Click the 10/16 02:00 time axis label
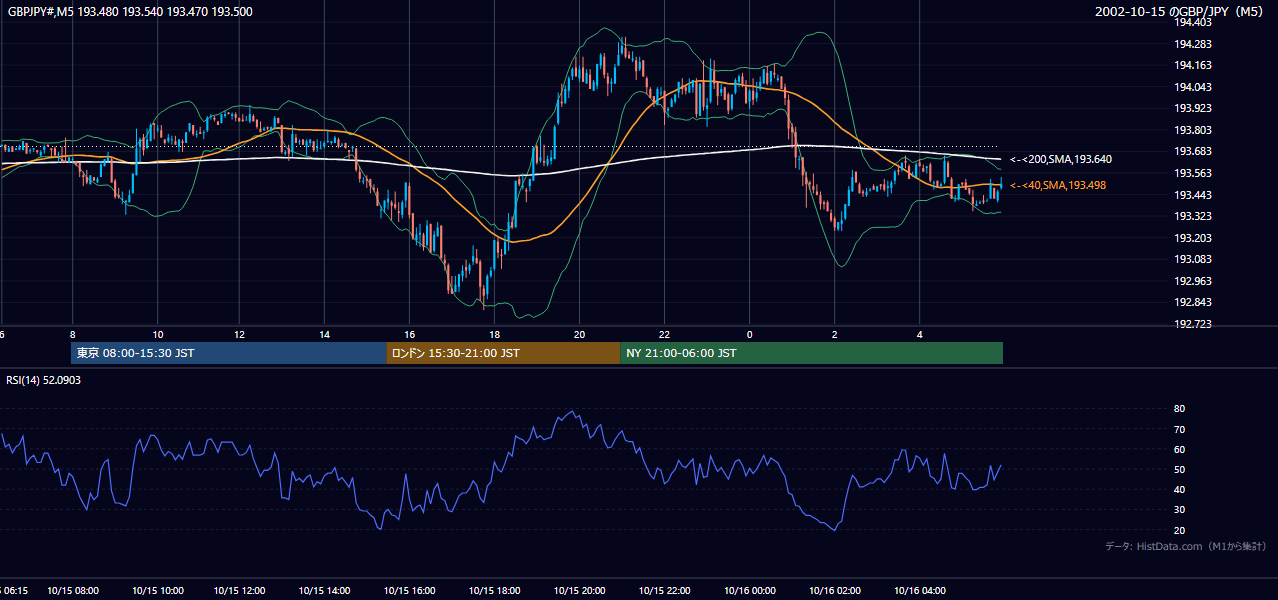Screen dimensions: 1278x600 tap(835, 591)
